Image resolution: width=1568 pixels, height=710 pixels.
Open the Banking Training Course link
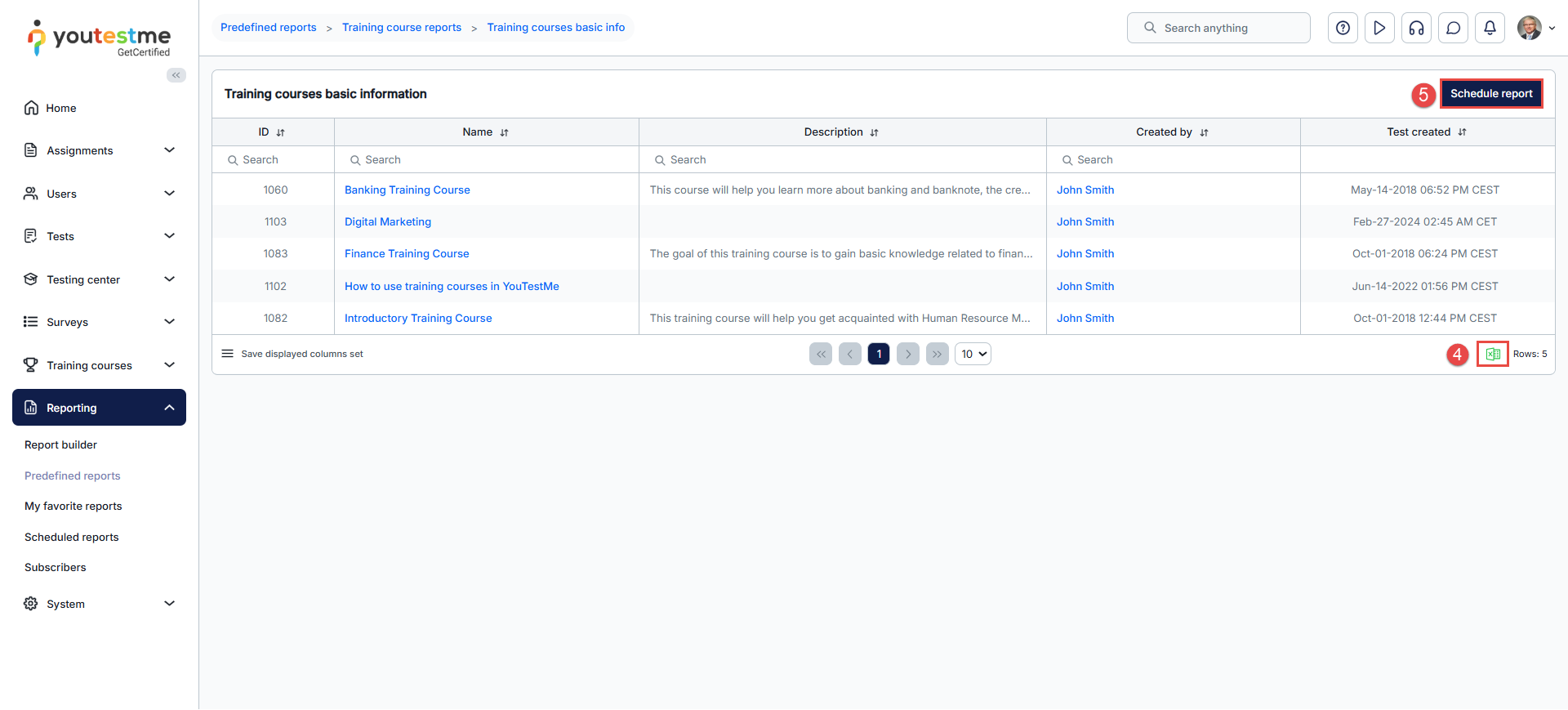pyautogui.click(x=407, y=190)
